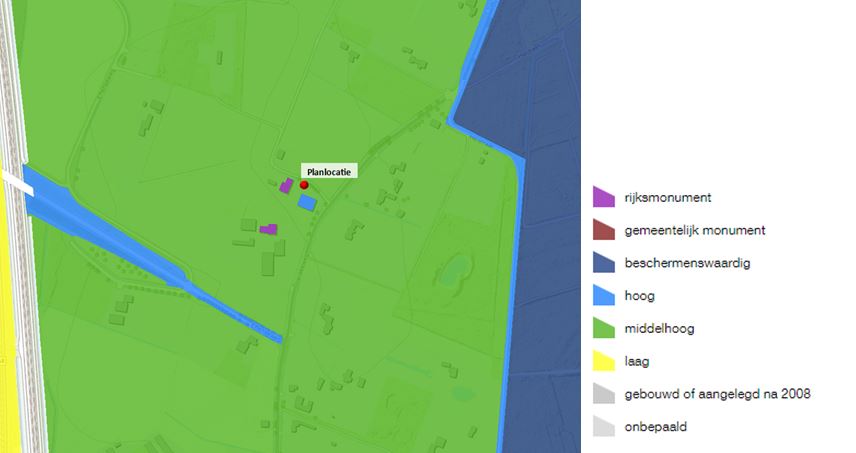This screenshot has width=856, height=453.
Task: Click the onbepaald light grey swatch
Action: [x=604, y=426]
